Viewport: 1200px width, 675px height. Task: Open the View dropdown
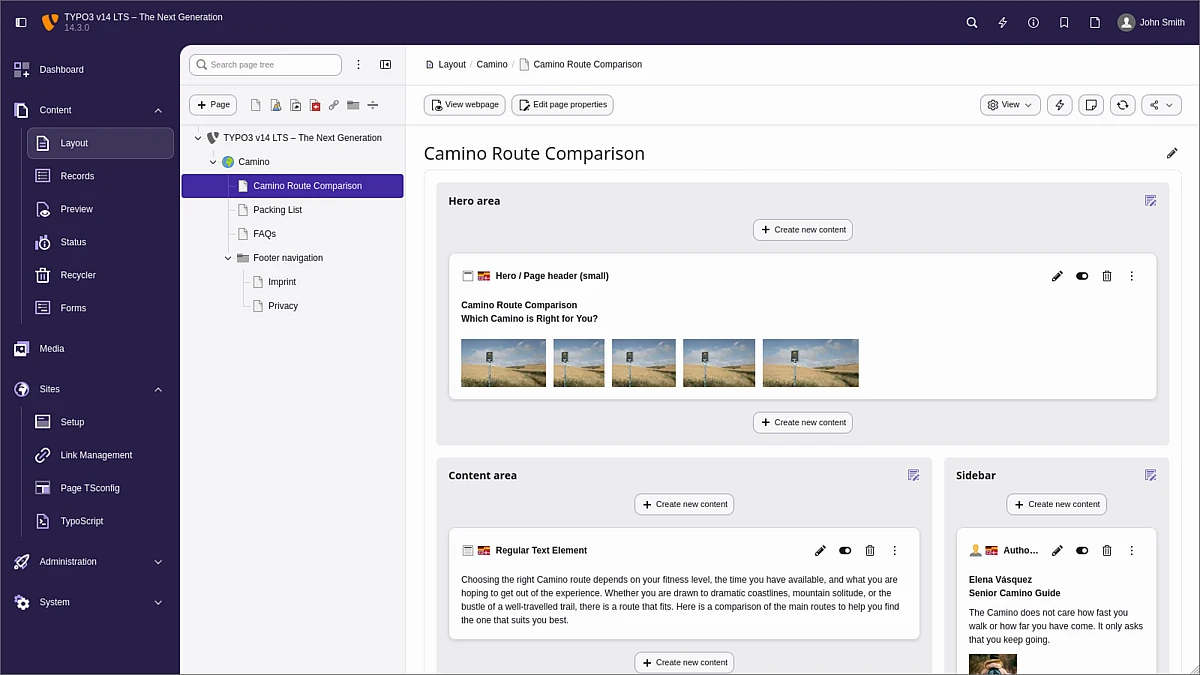(1010, 105)
